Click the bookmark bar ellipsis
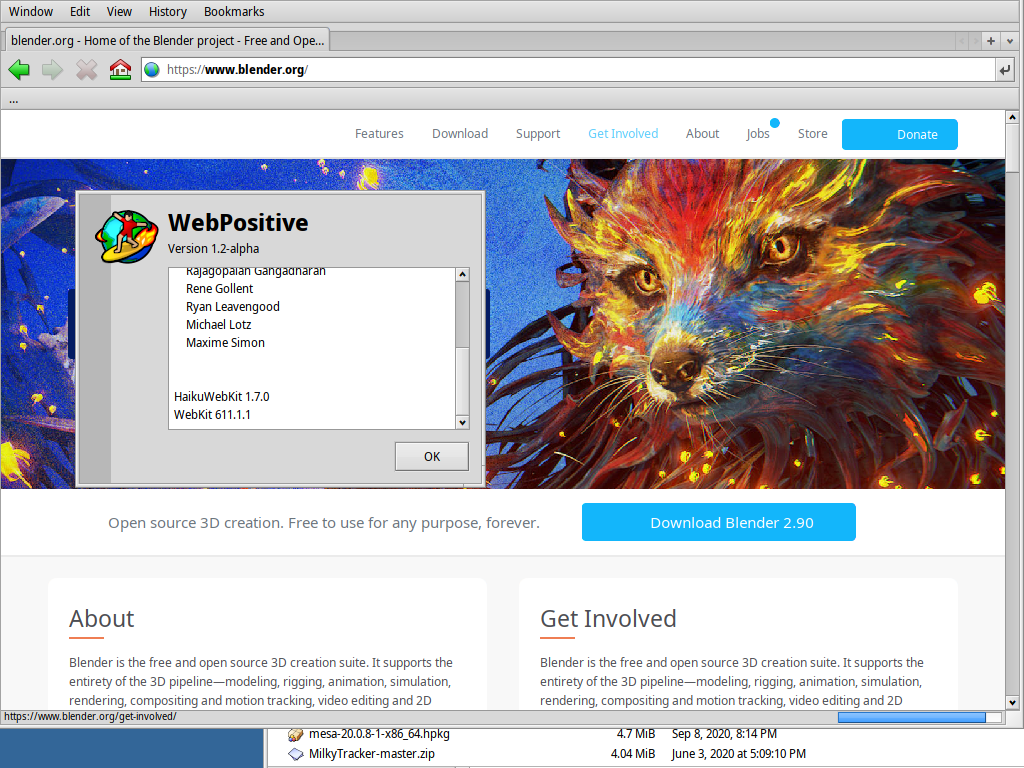Screen dimensions: 1024x768 14,101
